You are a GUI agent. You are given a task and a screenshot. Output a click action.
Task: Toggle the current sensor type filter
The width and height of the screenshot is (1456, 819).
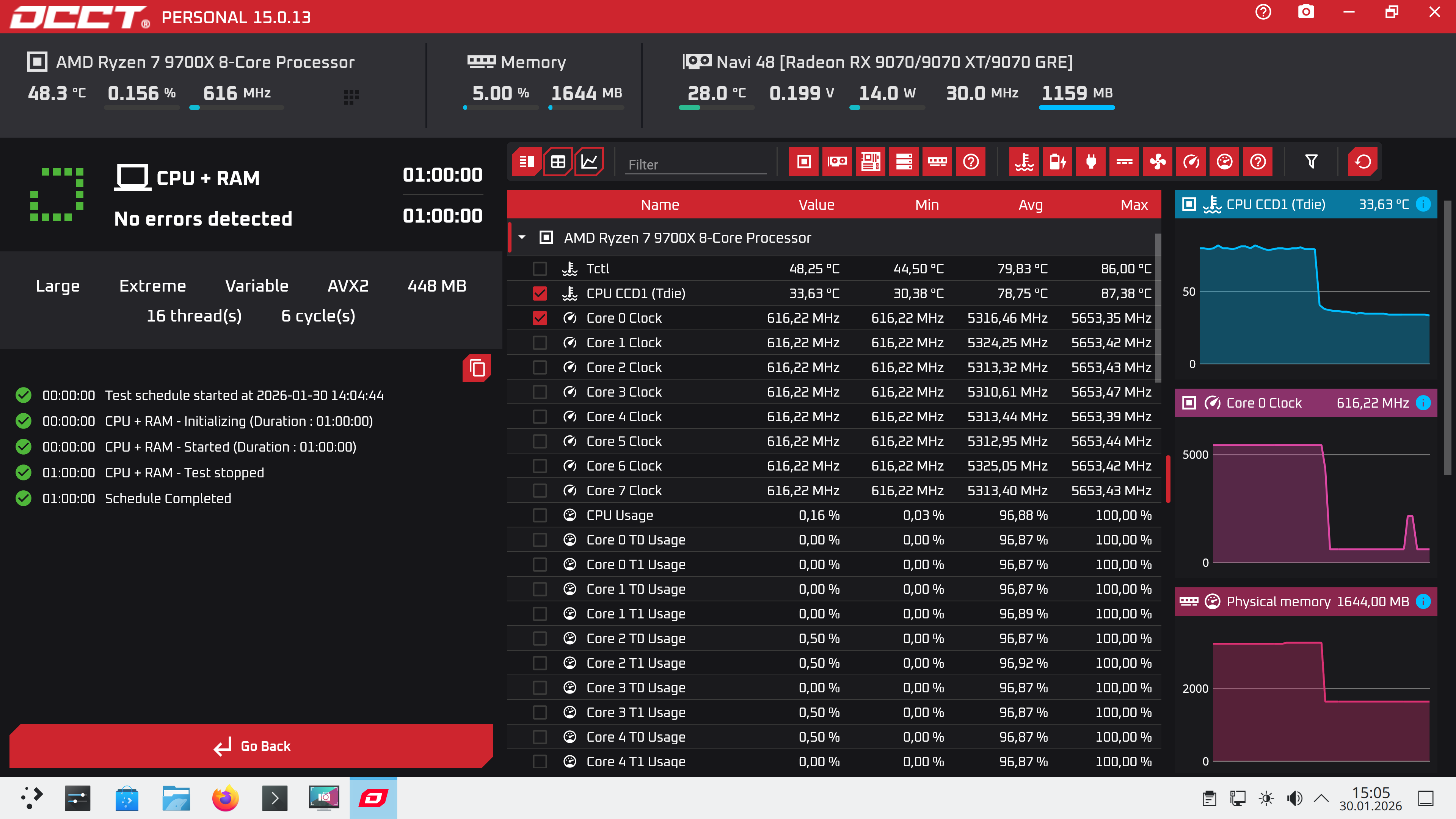[1124, 162]
